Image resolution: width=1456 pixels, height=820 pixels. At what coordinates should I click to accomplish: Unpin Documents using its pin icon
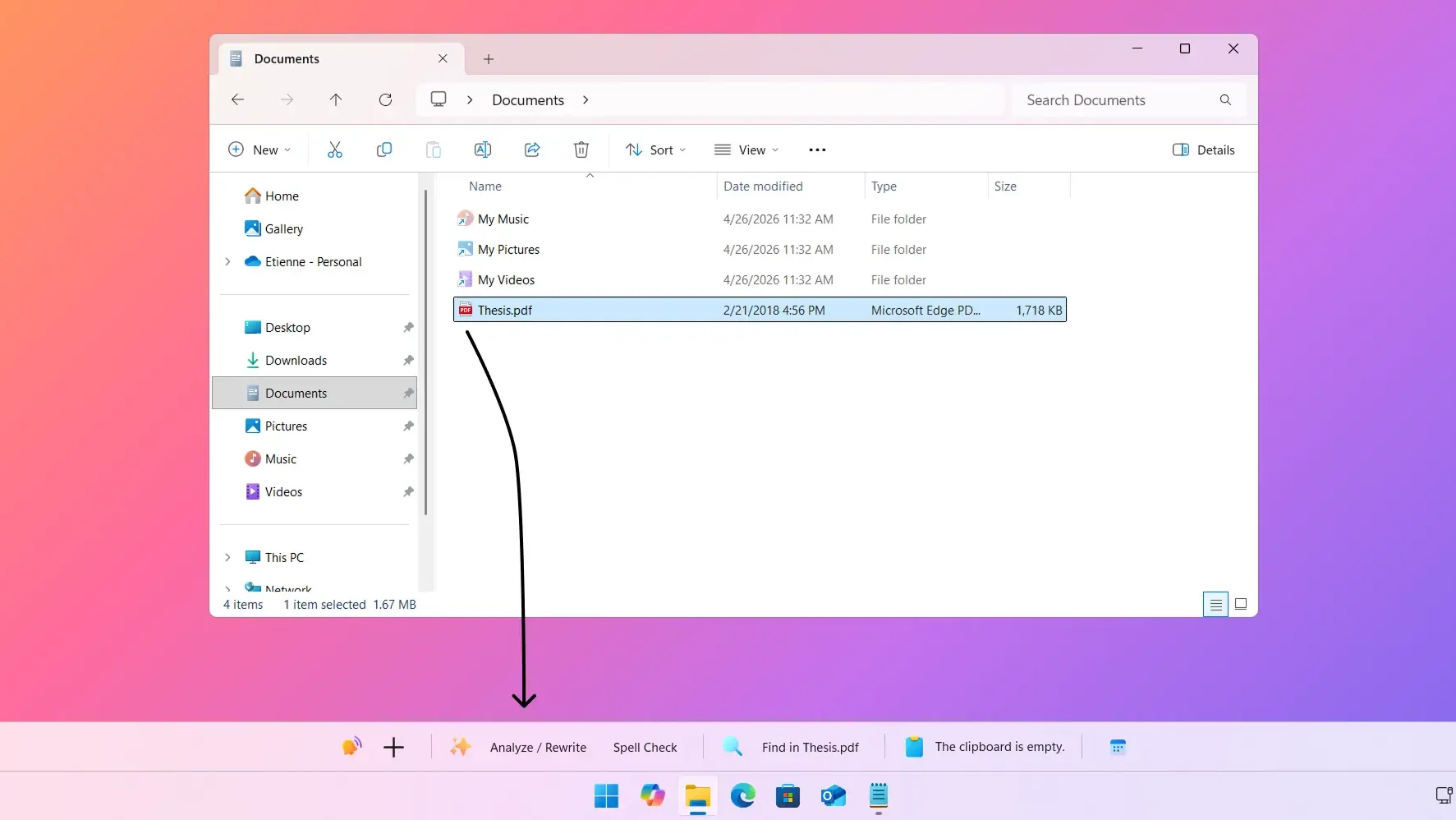pos(408,393)
